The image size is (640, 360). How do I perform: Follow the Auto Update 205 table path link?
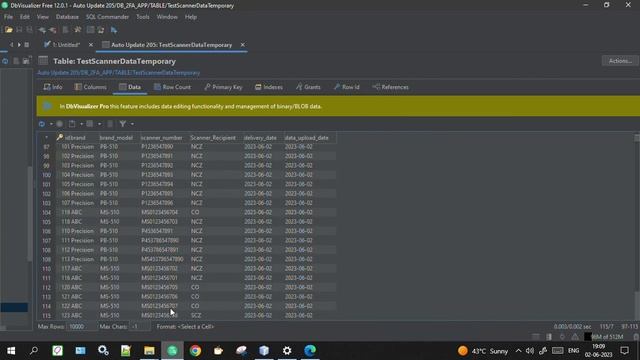coord(119,73)
